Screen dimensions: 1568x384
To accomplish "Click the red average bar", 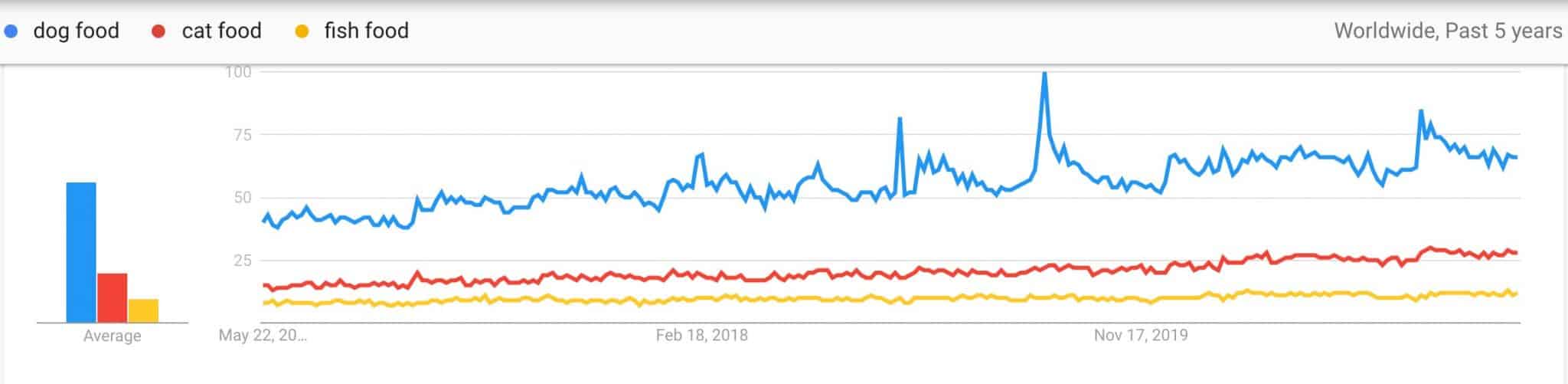I will [x=112, y=297].
